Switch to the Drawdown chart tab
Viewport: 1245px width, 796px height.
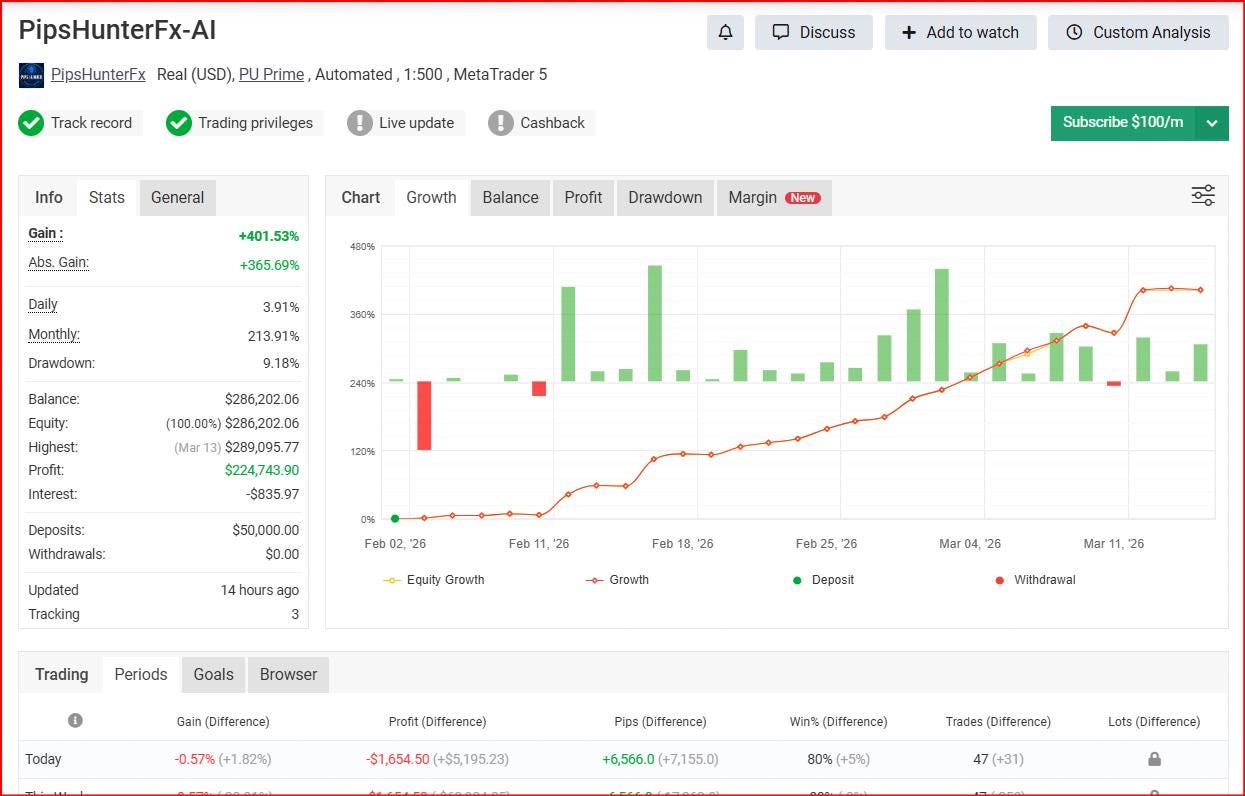665,197
